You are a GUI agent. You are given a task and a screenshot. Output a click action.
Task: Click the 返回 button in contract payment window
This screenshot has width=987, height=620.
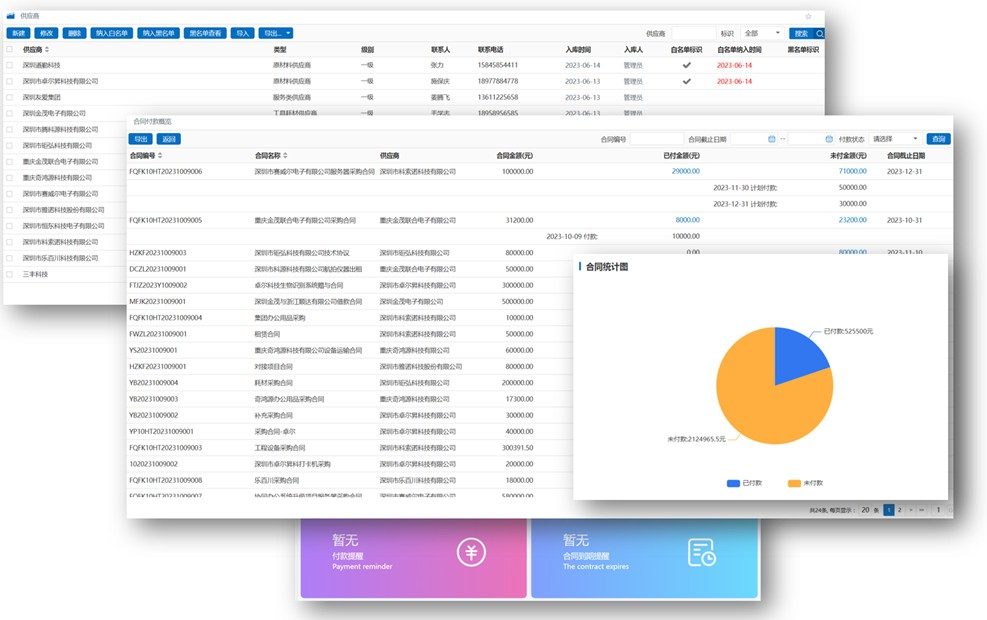click(169, 139)
